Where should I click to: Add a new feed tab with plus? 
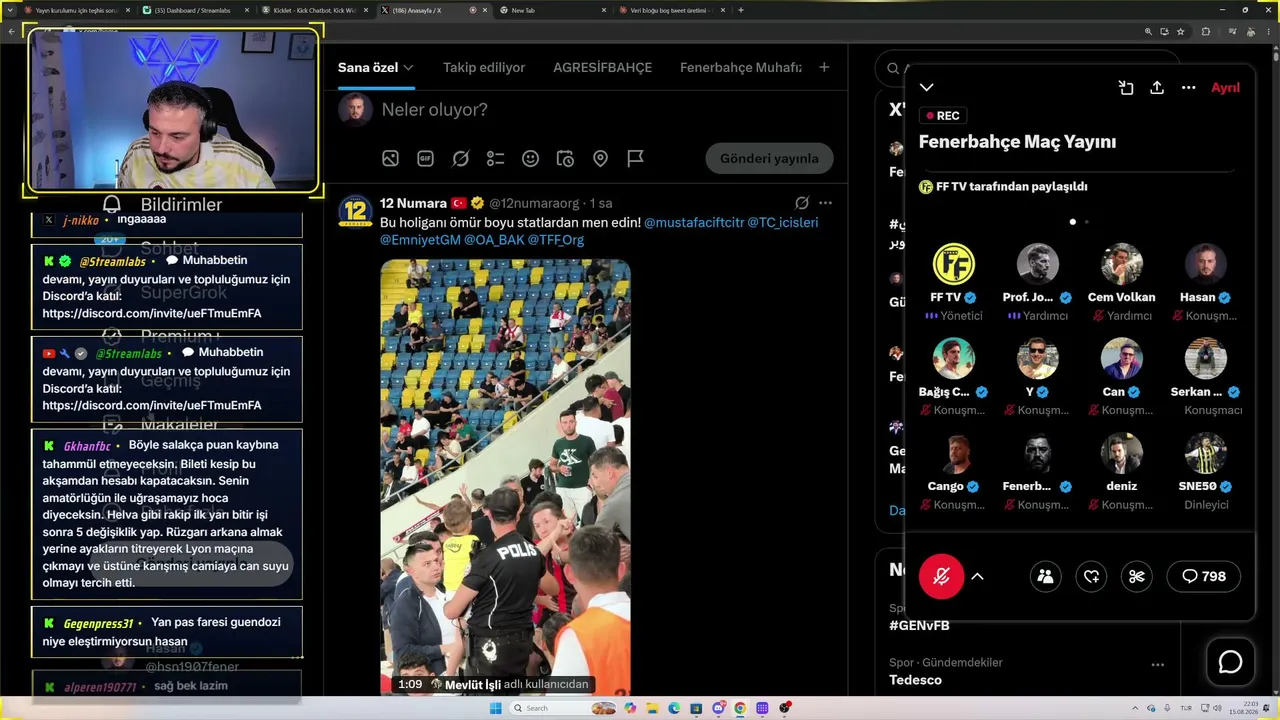click(x=824, y=68)
